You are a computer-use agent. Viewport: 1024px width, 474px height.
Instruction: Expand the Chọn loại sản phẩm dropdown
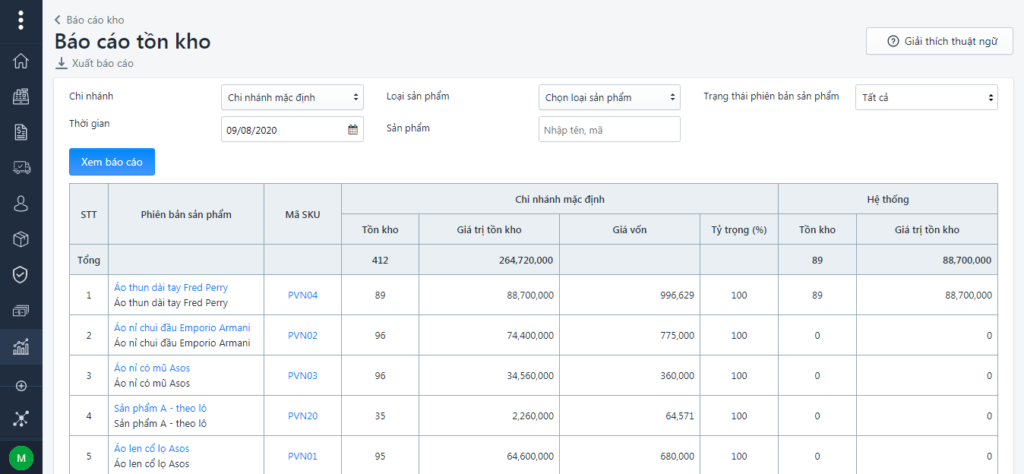pyautogui.click(x=609, y=97)
